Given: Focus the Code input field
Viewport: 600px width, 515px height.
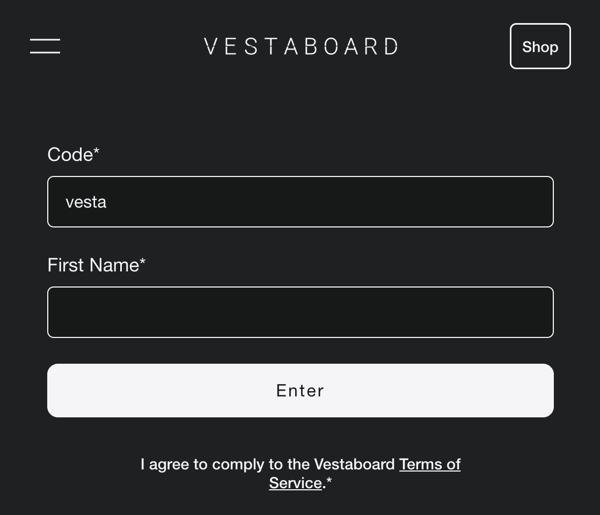Looking at the screenshot, I should [x=300, y=202].
